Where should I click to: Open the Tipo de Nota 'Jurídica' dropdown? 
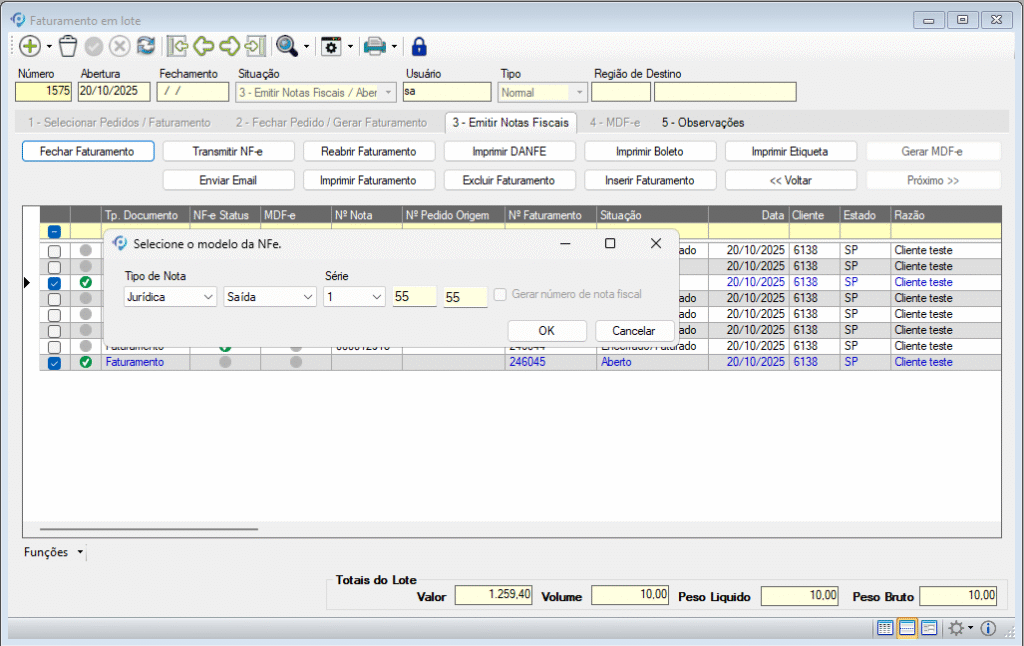click(170, 297)
